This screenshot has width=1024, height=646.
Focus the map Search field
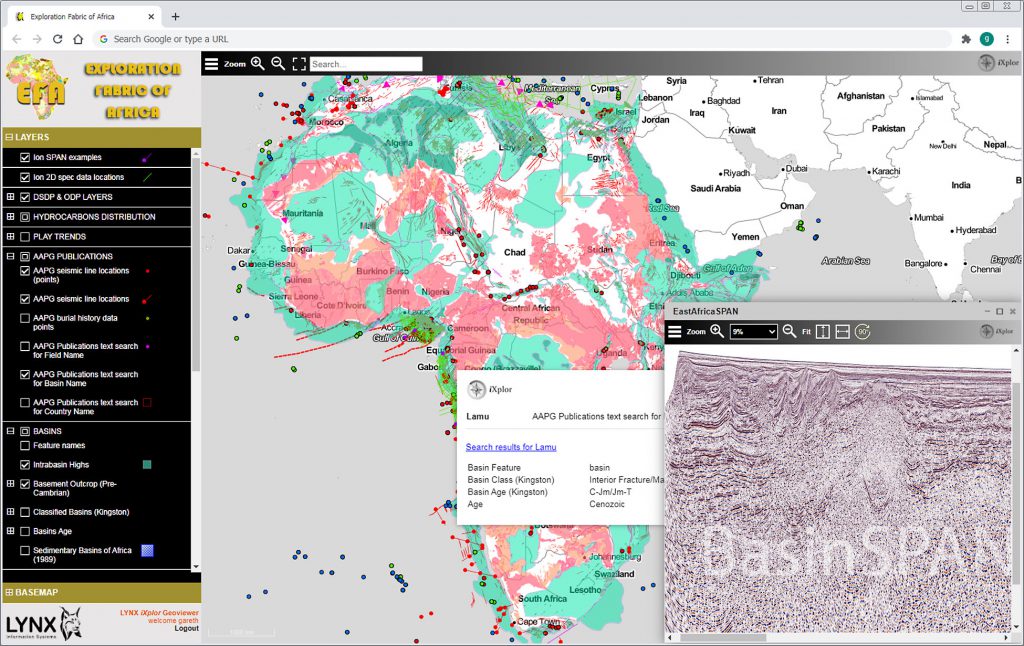pyautogui.click(x=366, y=64)
